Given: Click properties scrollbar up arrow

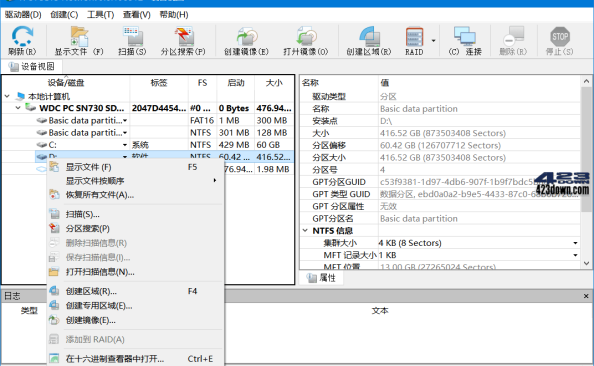Looking at the screenshot, I should tap(586, 81).
